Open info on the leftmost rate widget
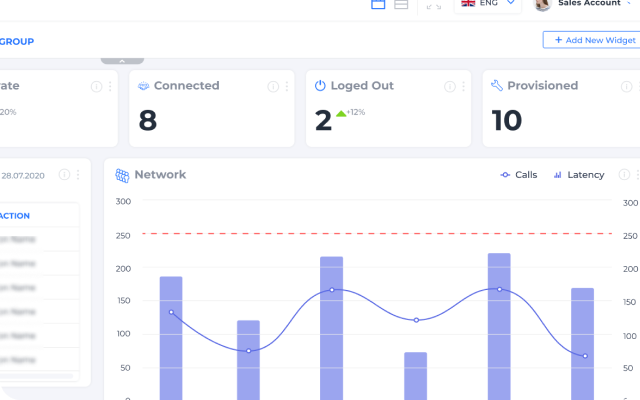The height and width of the screenshot is (400, 640). (x=96, y=87)
